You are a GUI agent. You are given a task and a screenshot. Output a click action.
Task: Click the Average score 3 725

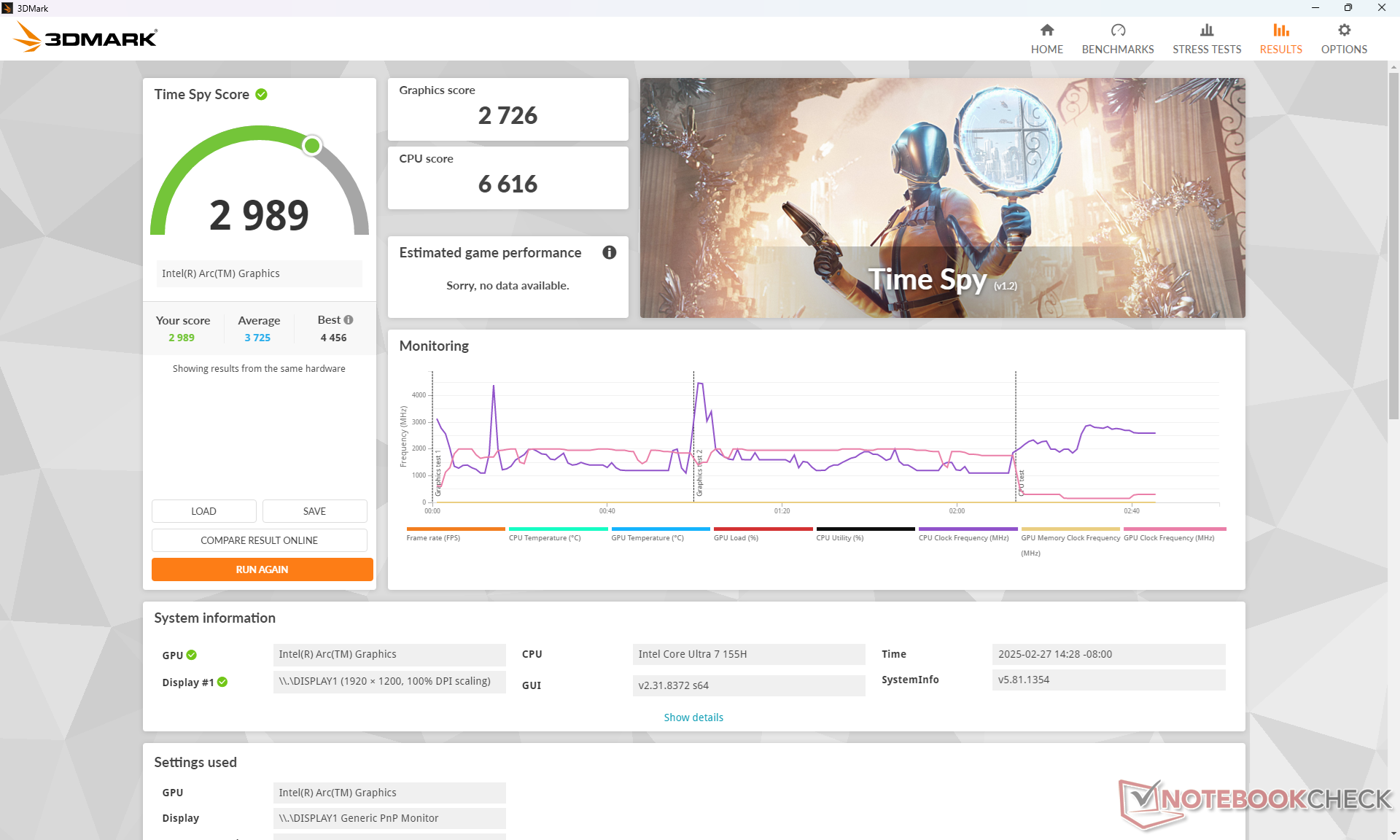click(x=257, y=338)
